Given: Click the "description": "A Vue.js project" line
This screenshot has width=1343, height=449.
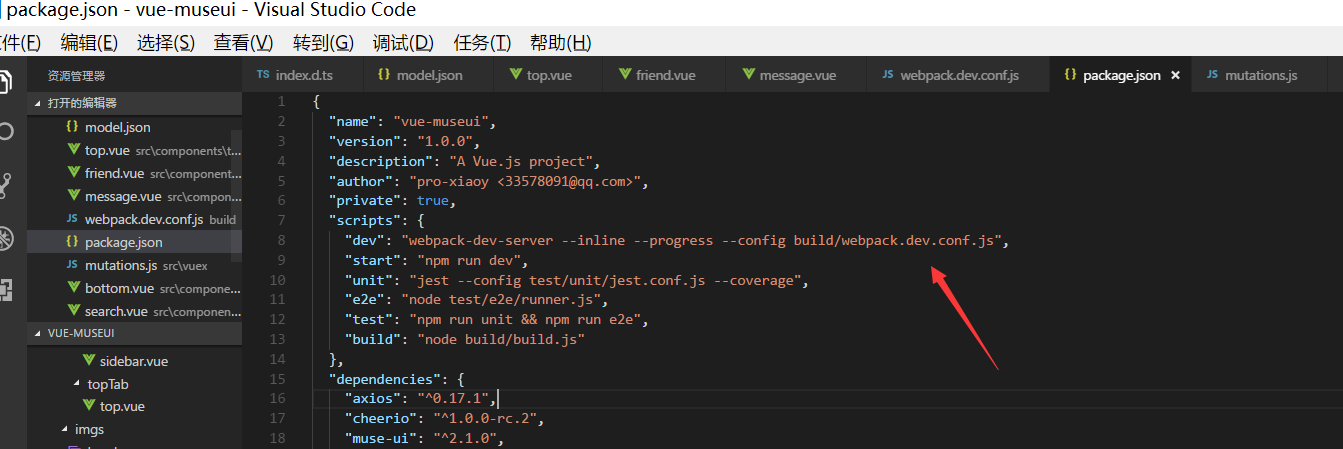Looking at the screenshot, I should 464,161.
